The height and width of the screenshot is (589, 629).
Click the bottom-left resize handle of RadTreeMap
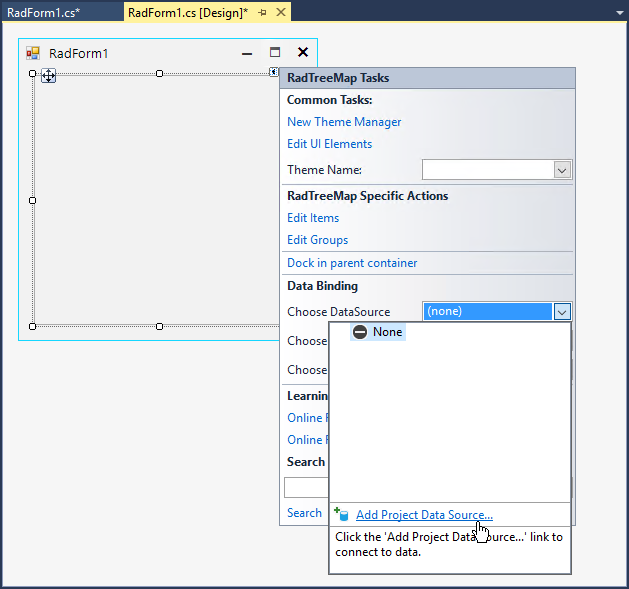33,326
